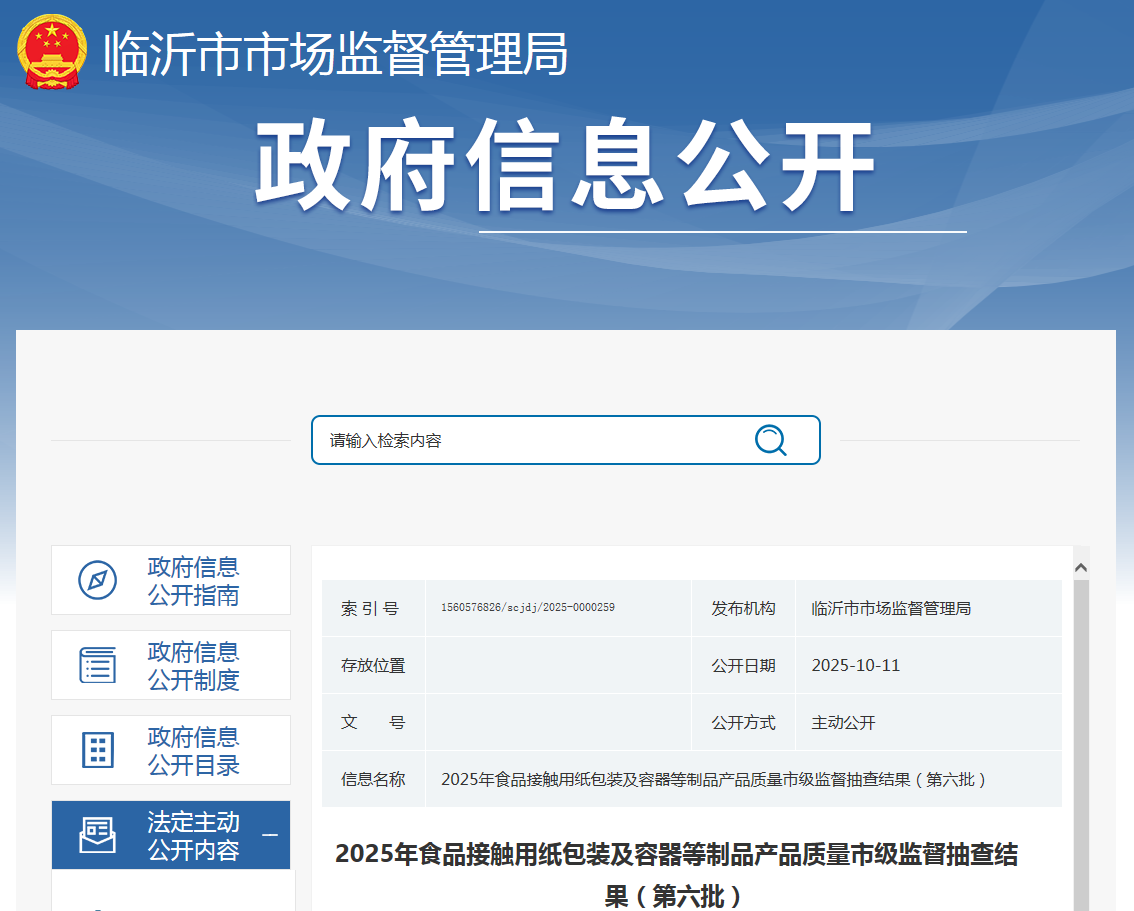Click the 主动公开 disclosure method value

click(843, 722)
